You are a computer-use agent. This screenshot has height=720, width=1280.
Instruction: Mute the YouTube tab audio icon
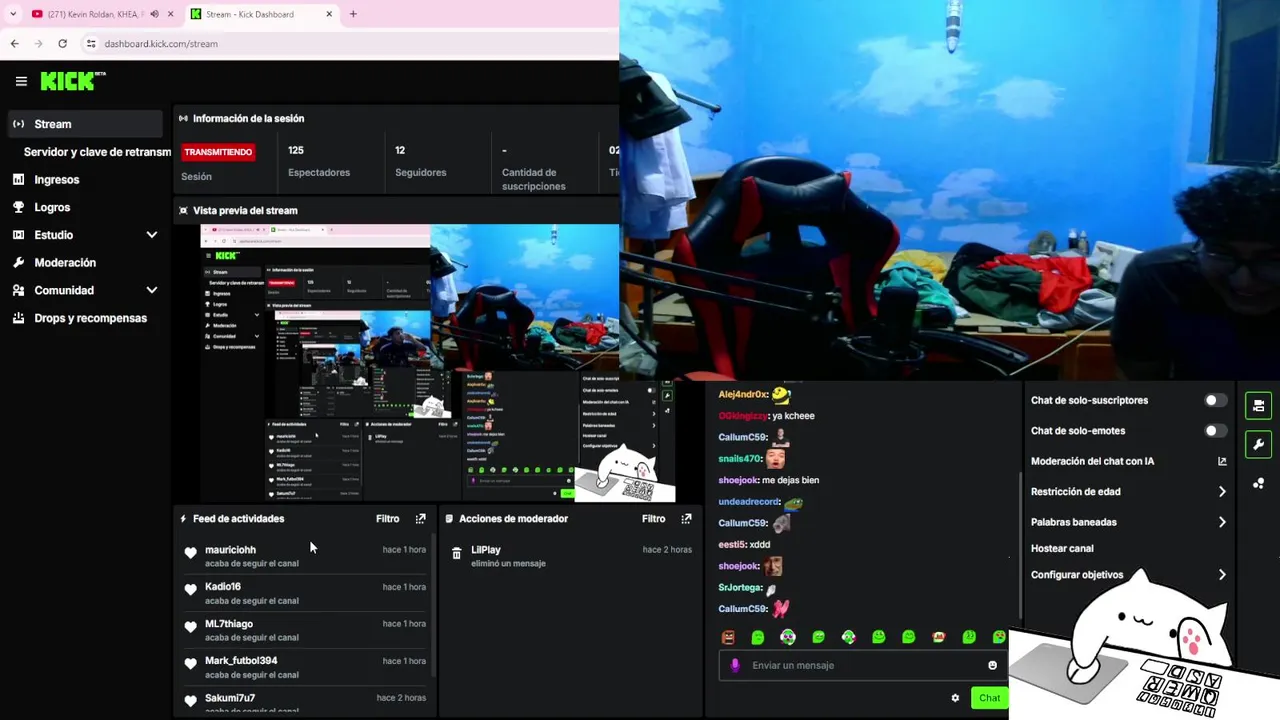click(x=154, y=14)
